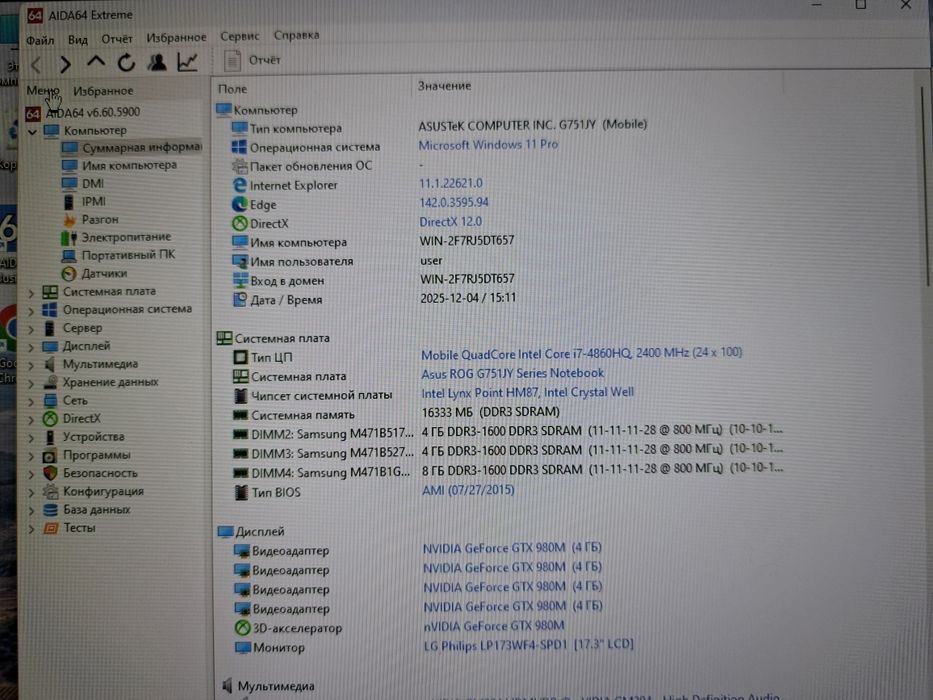Image resolution: width=933 pixels, height=700 pixels.
Task: Switch to the Избранное sidebar tab
Action: tap(103, 91)
